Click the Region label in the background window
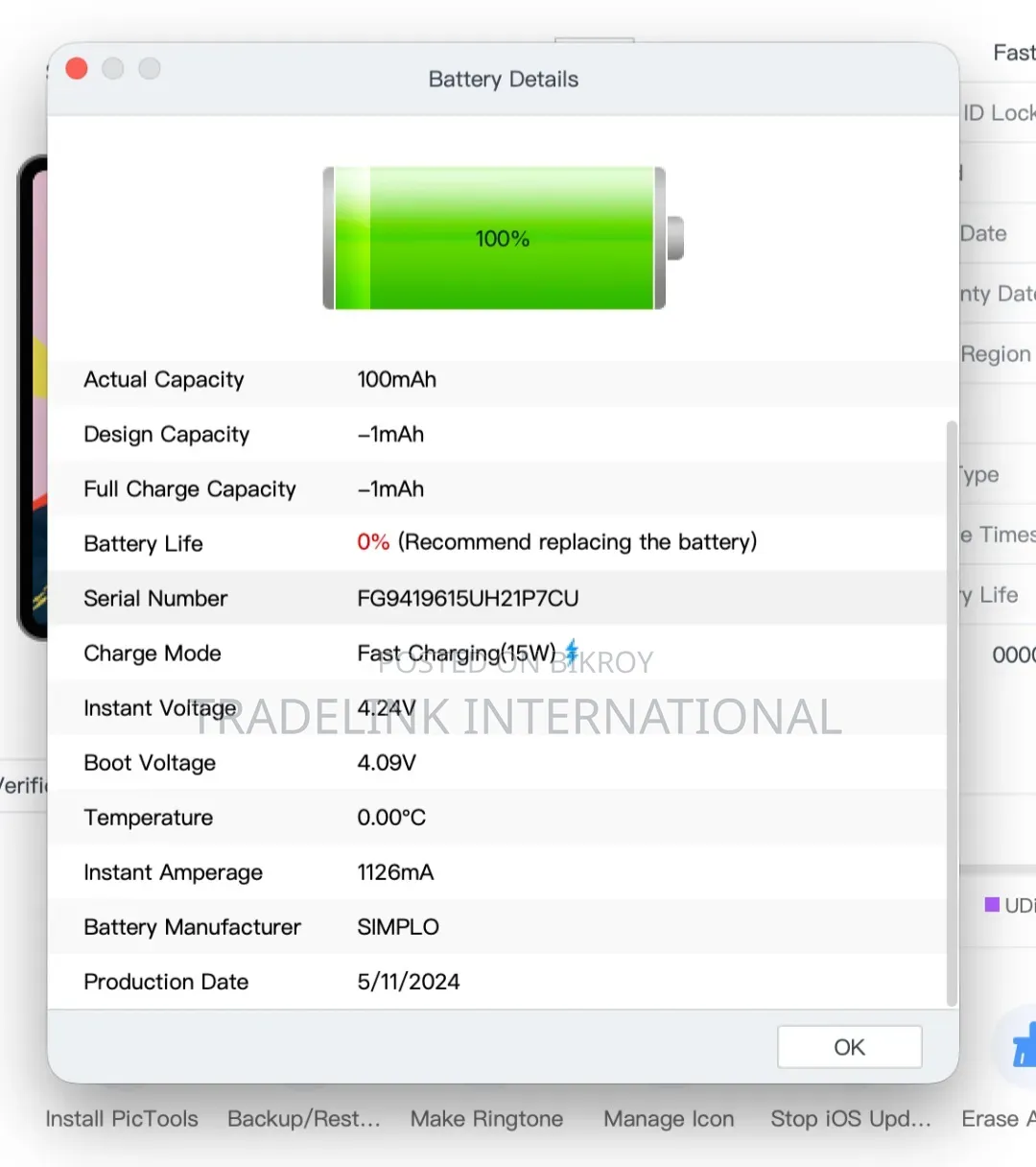Screen dimensions: 1036x1167 coord(996,354)
